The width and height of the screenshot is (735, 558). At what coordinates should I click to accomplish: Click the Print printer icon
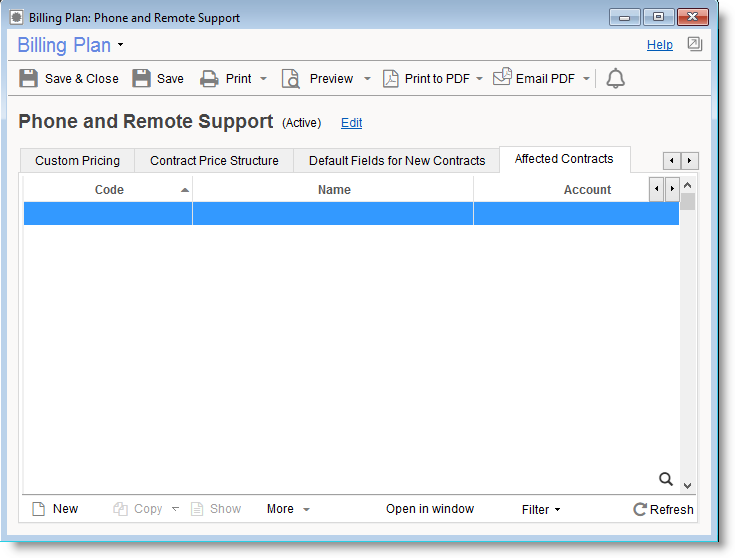click(x=209, y=79)
